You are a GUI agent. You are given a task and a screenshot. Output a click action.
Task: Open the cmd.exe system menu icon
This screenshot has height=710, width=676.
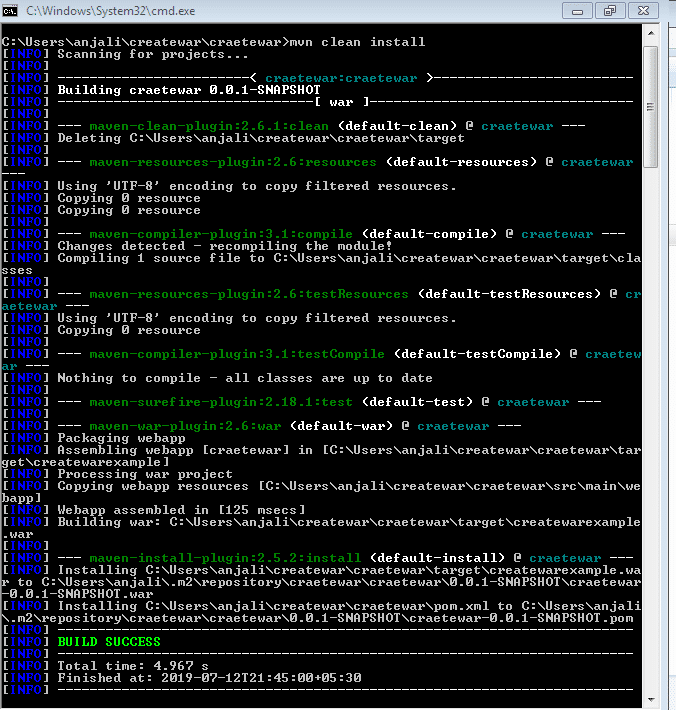click(x=12, y=11)
